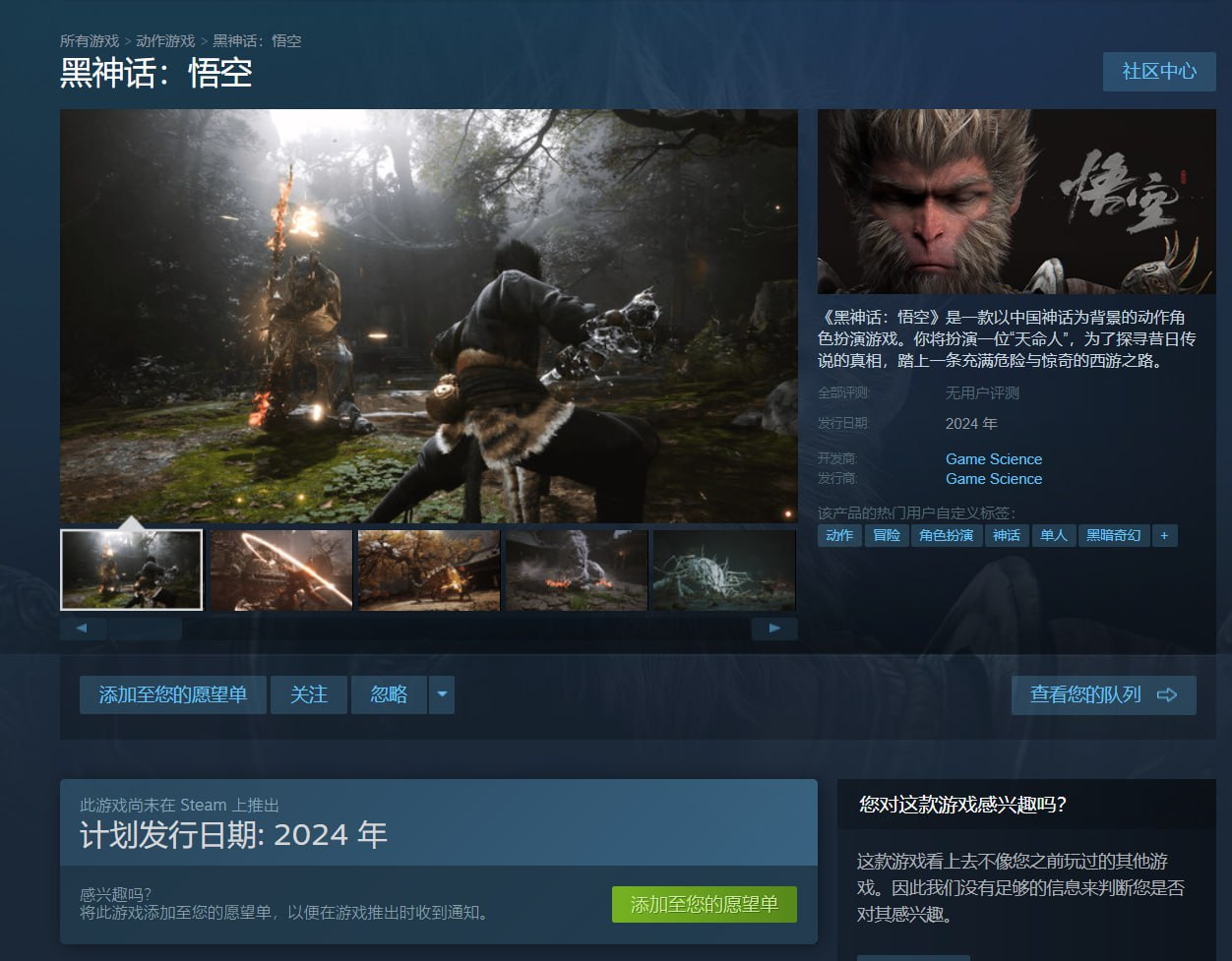This screenshot has height=961, width=1232.
Task: Click 添加至您的愿望单 blue button
Action: tap(172, 694)
